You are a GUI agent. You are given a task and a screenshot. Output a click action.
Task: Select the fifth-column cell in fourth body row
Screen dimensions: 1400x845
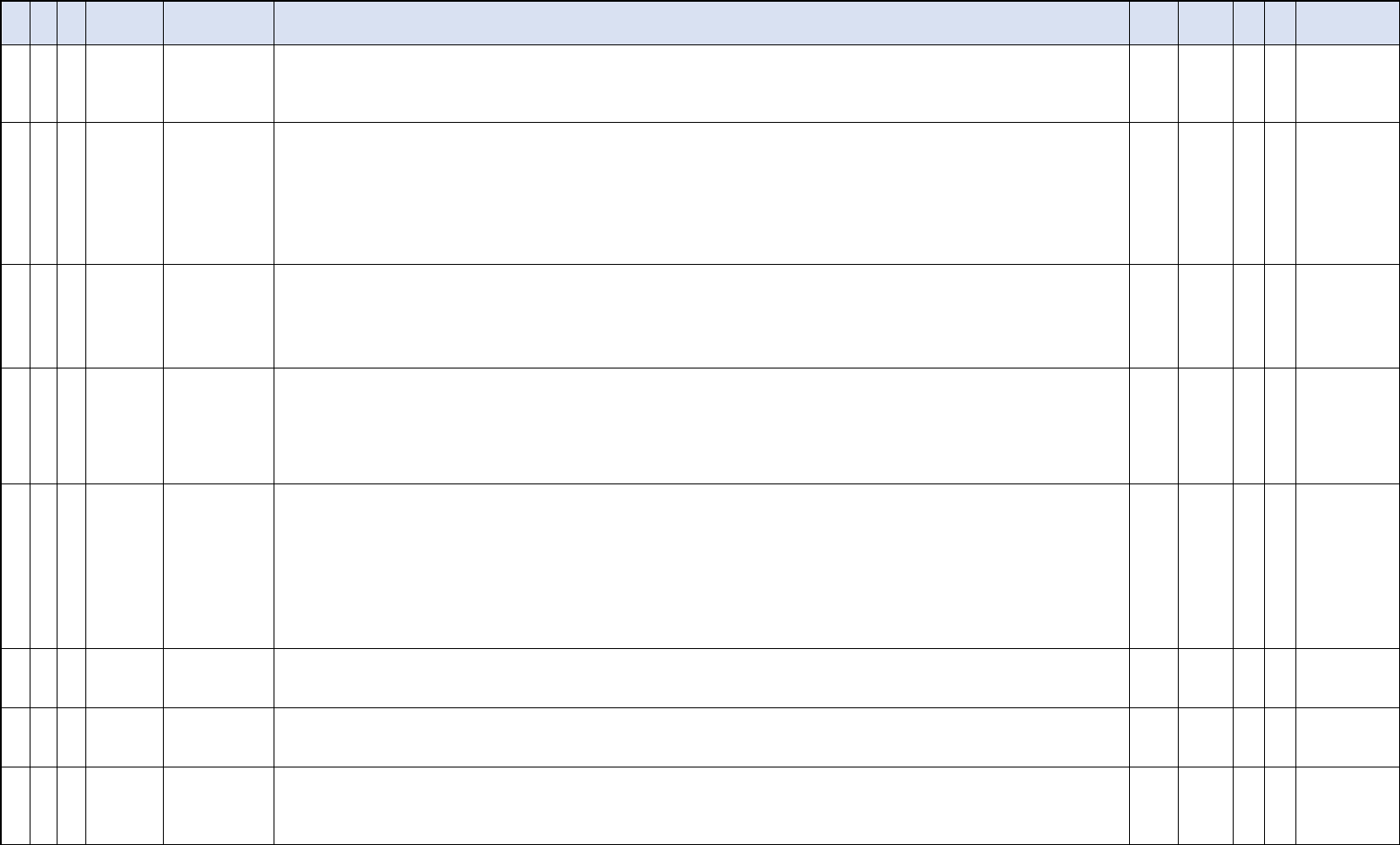219,426
